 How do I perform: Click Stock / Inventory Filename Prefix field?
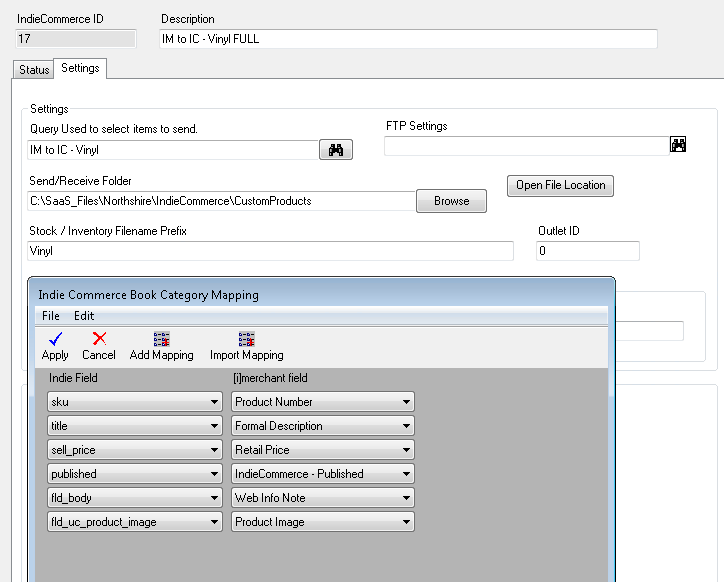pos(270,251)
